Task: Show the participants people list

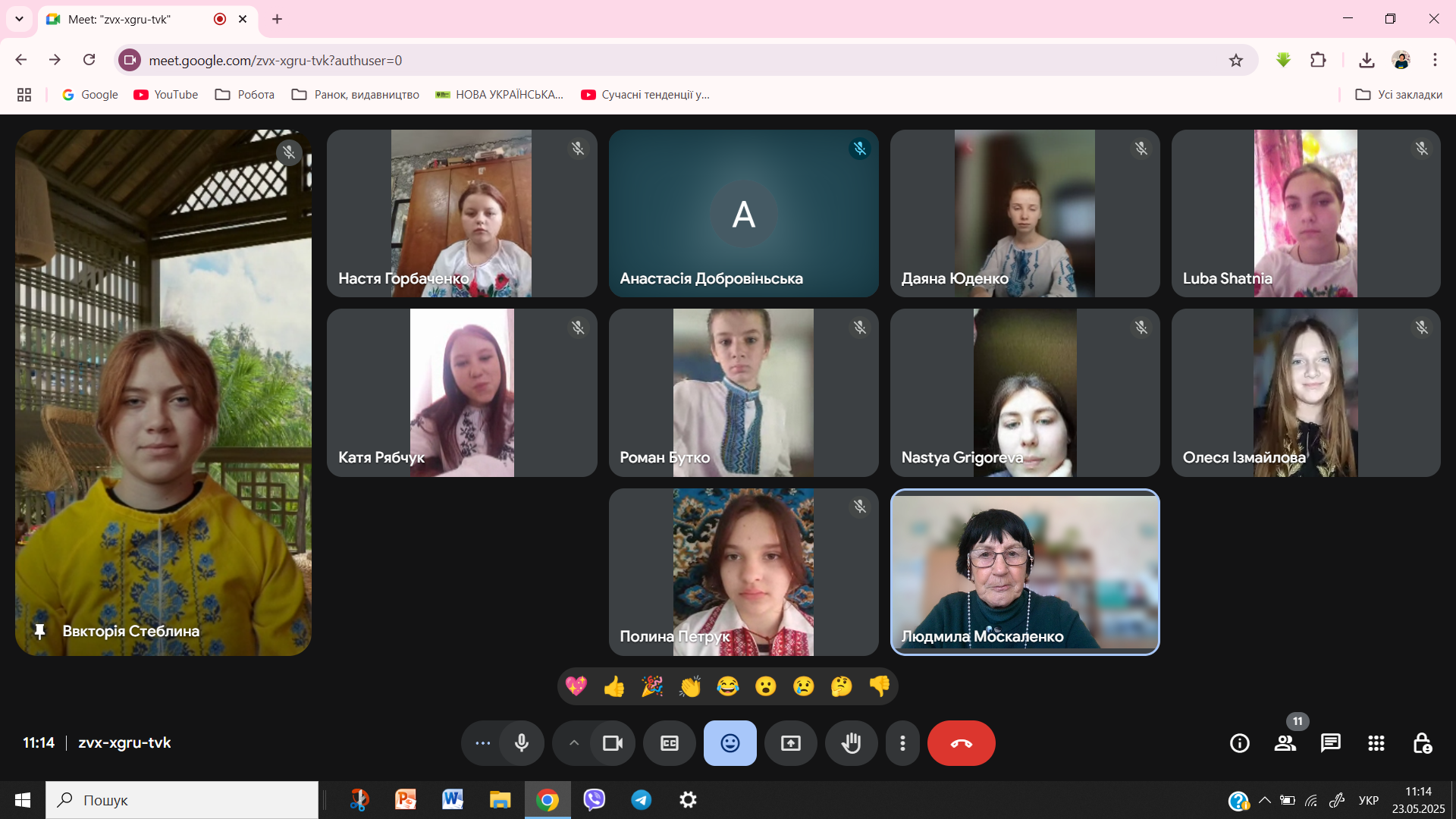Action: (1285, 743)
